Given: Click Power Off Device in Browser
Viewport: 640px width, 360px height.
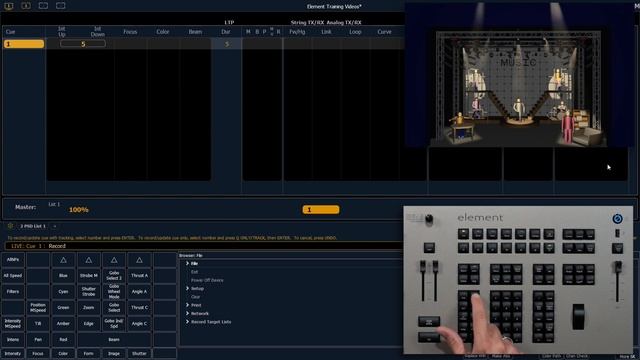Looking at the screenshot, I should pyautogui.click(x=207, y=280).
